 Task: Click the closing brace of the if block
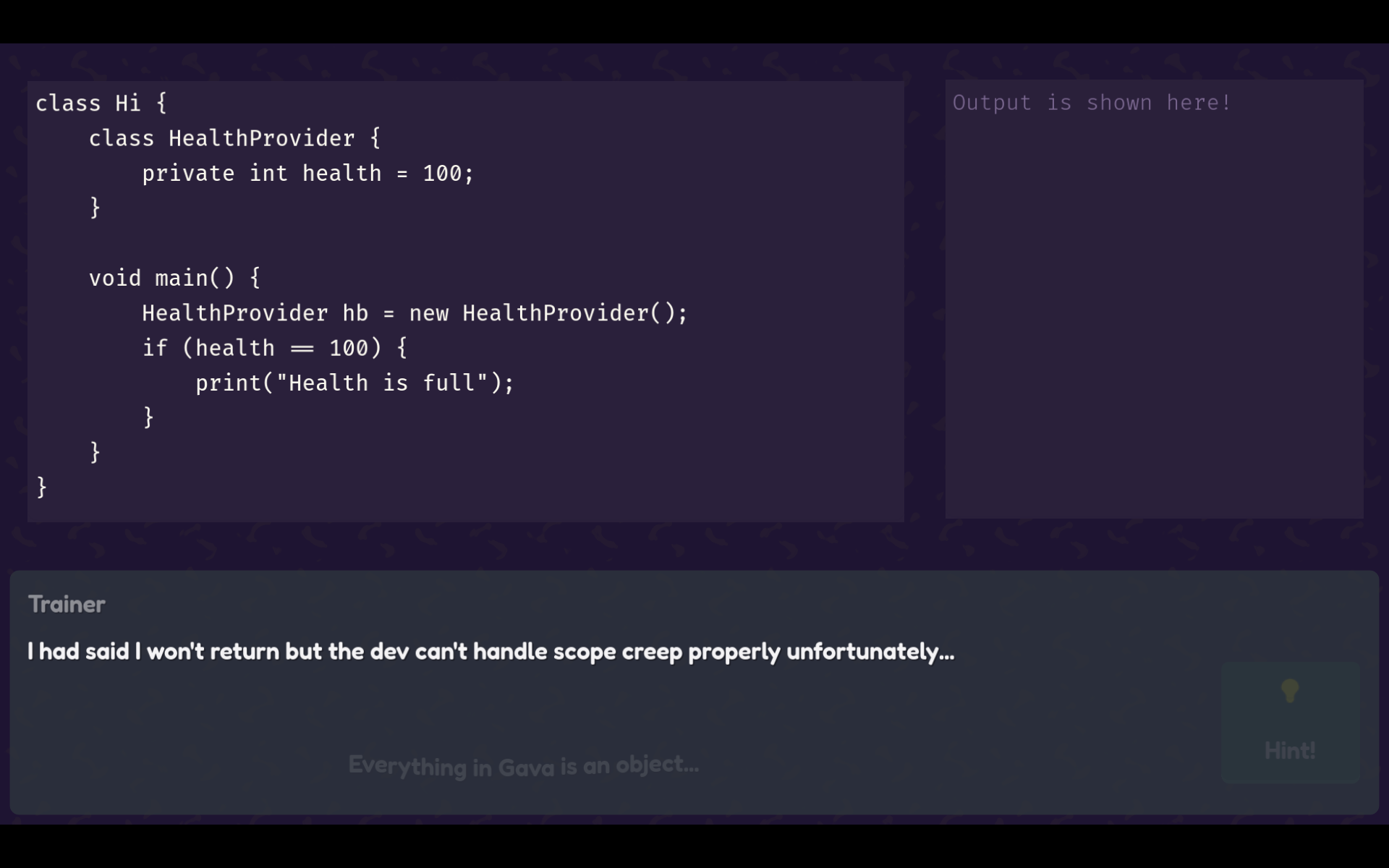point(148,417)
